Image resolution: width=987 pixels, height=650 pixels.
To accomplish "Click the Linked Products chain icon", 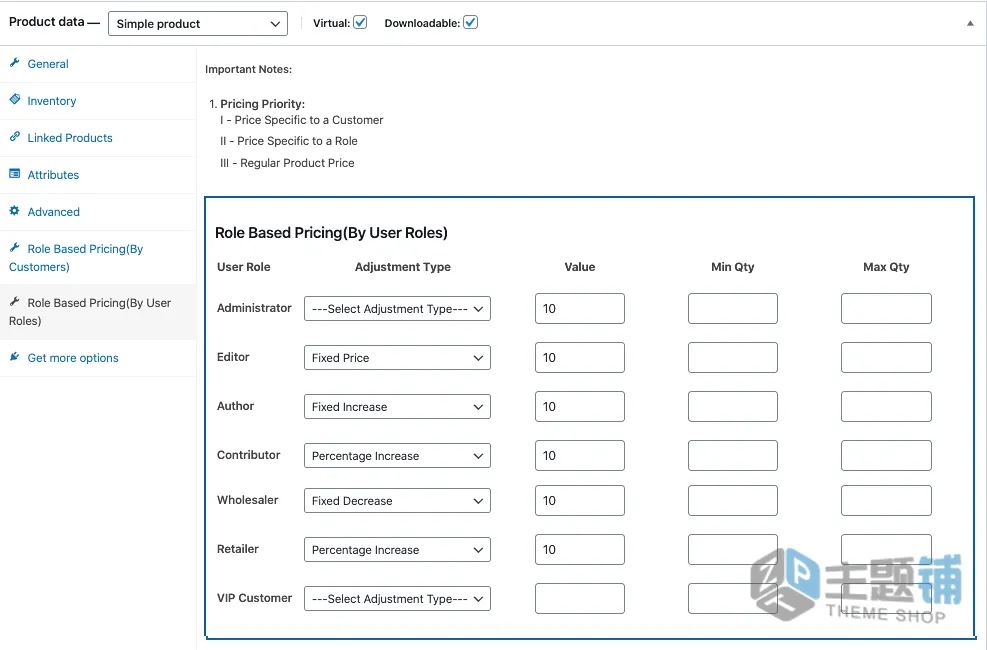I will 14,137.
